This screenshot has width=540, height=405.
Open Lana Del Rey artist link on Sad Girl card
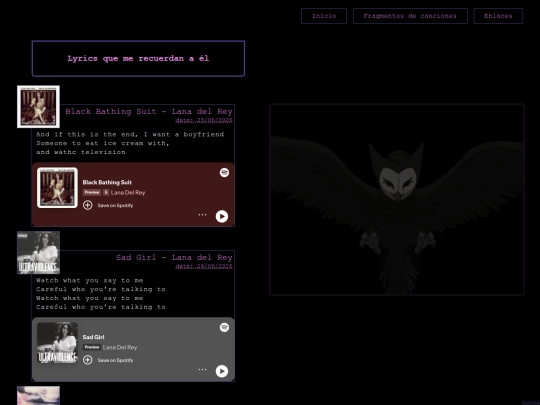(120, 347)
